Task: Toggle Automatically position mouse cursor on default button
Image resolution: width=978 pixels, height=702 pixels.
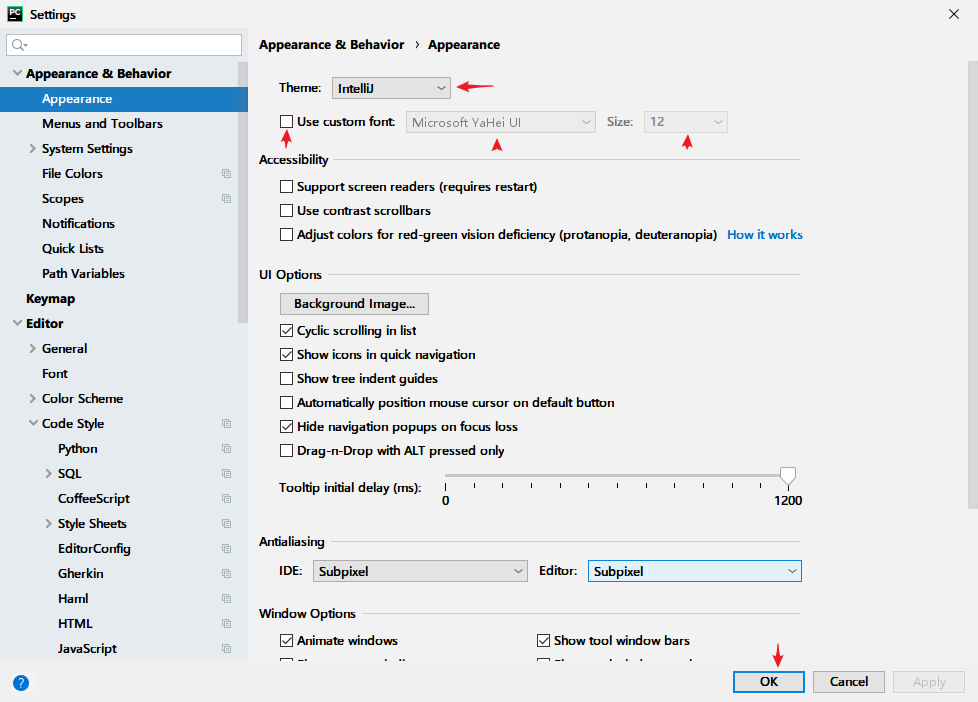Action: click(x=286, y=402)
